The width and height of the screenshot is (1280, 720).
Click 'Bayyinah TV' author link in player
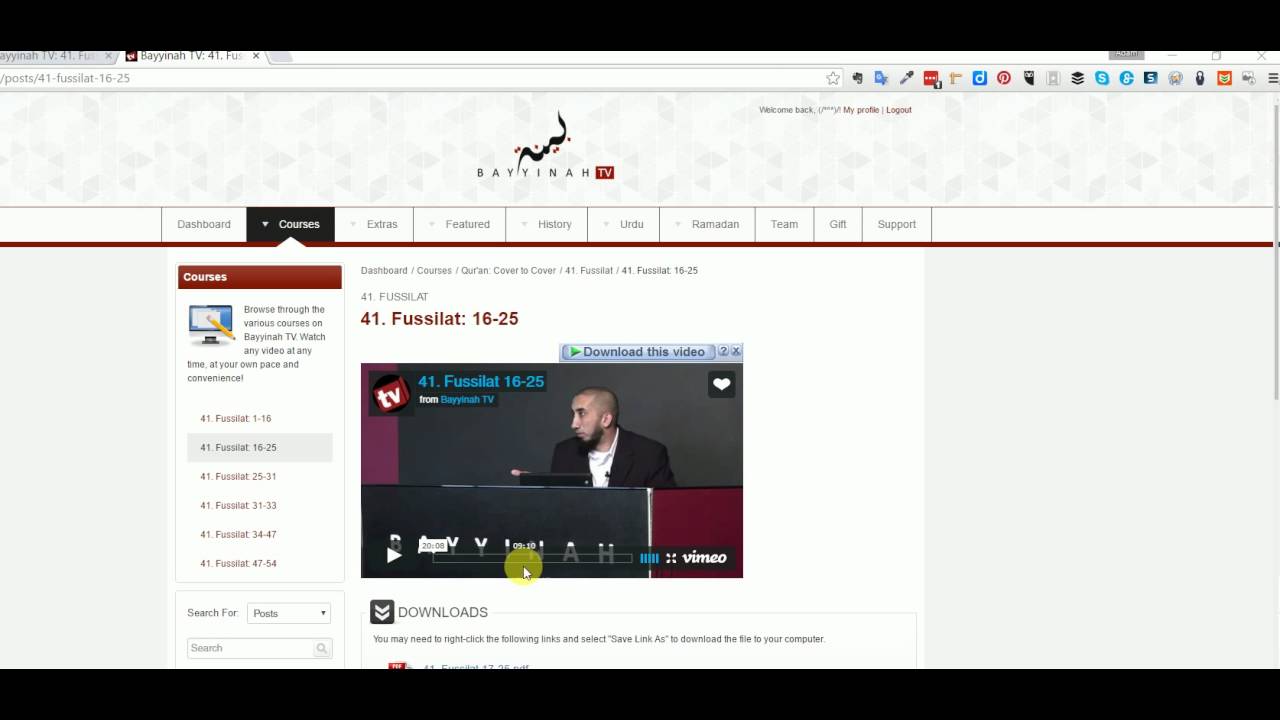click(x=467, y=400)
